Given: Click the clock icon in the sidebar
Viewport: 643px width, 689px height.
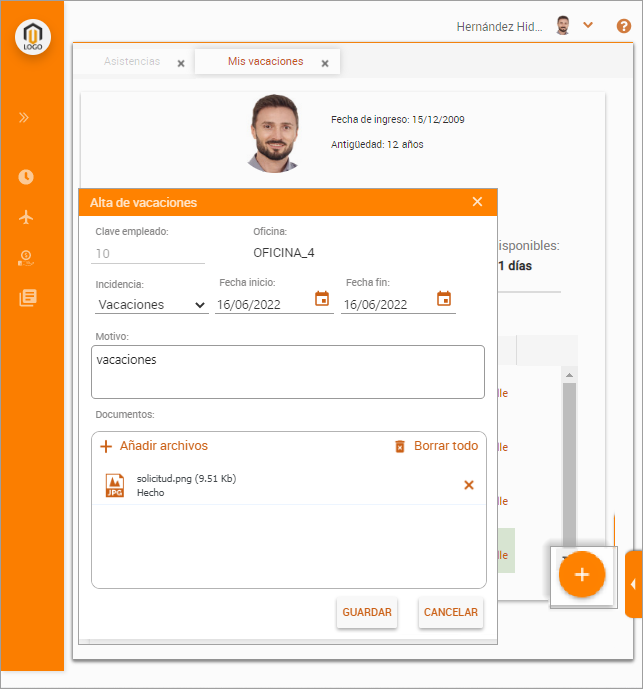Looking at the screenshot, I should tap(26, 177).
